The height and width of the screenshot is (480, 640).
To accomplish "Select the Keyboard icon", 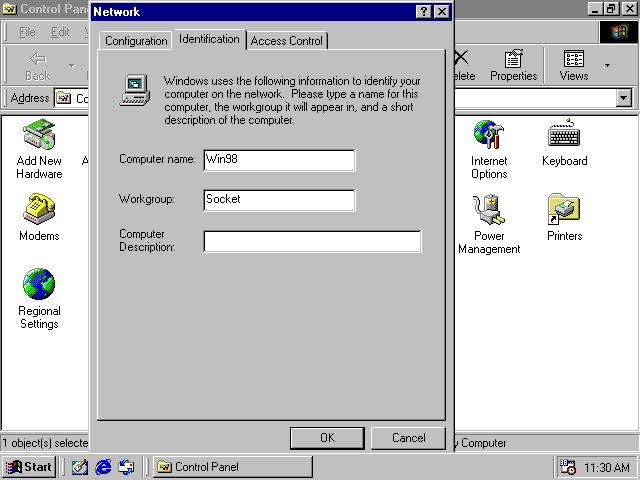I will (564, 133).
